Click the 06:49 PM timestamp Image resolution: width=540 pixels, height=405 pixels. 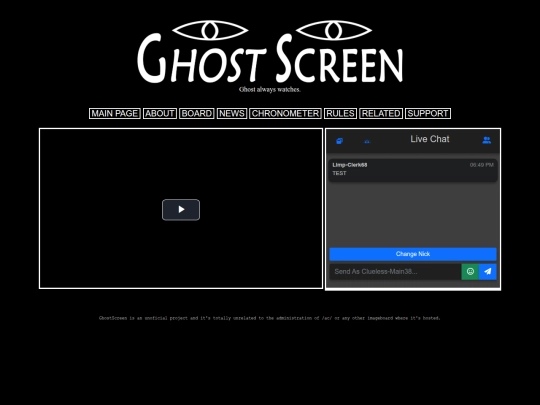coord(481,165)
